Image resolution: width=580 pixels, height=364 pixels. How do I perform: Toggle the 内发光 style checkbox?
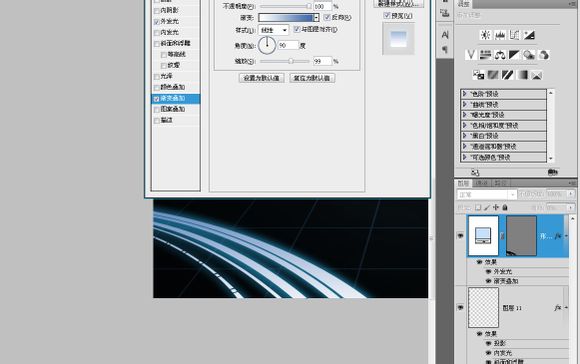(156, 33)
